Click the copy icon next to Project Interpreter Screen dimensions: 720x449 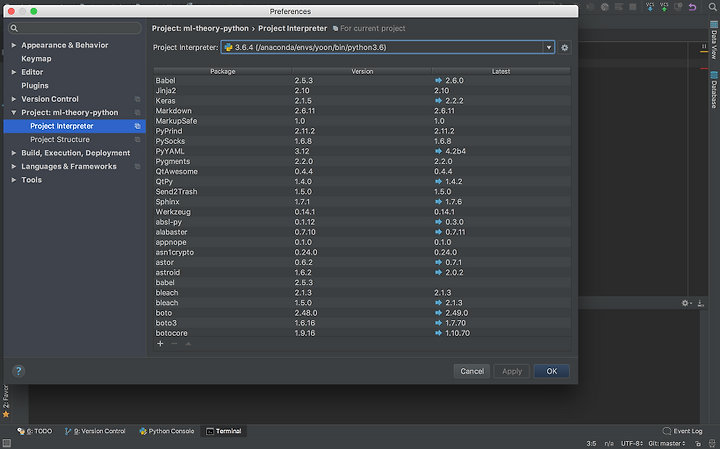click(x=137, y=126)
